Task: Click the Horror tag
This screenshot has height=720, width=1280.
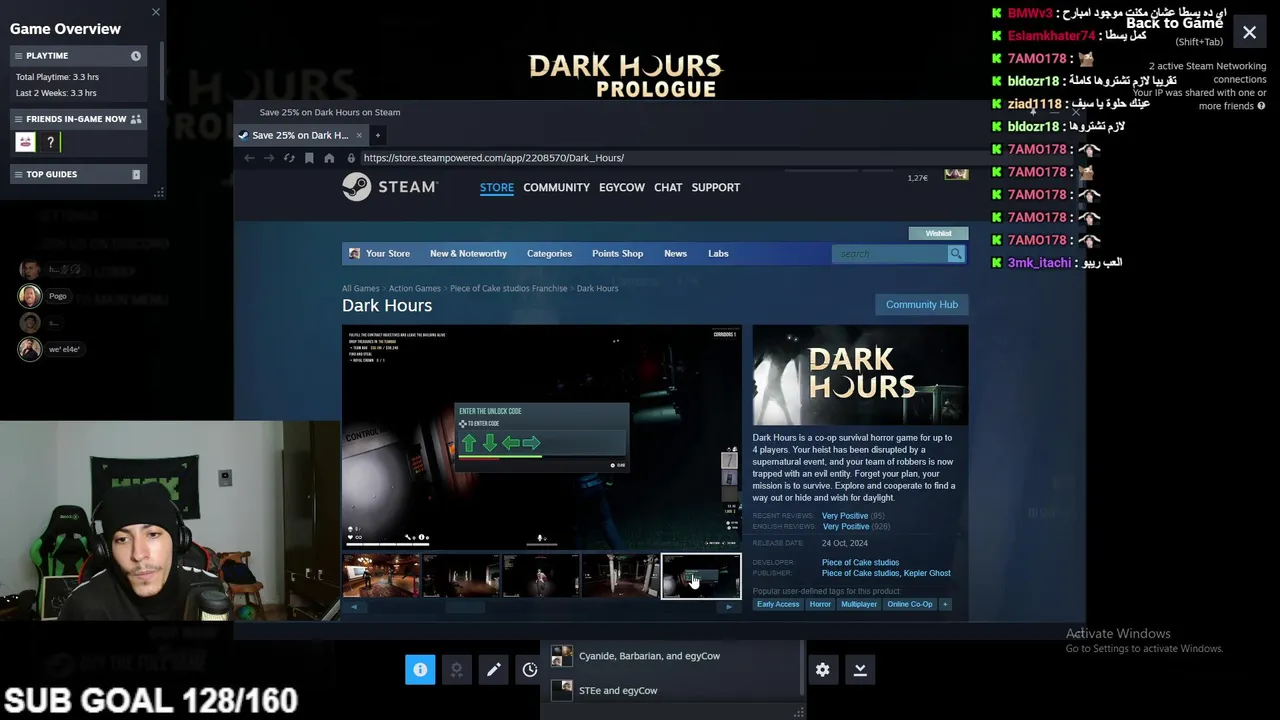Action: pos(820,604)
